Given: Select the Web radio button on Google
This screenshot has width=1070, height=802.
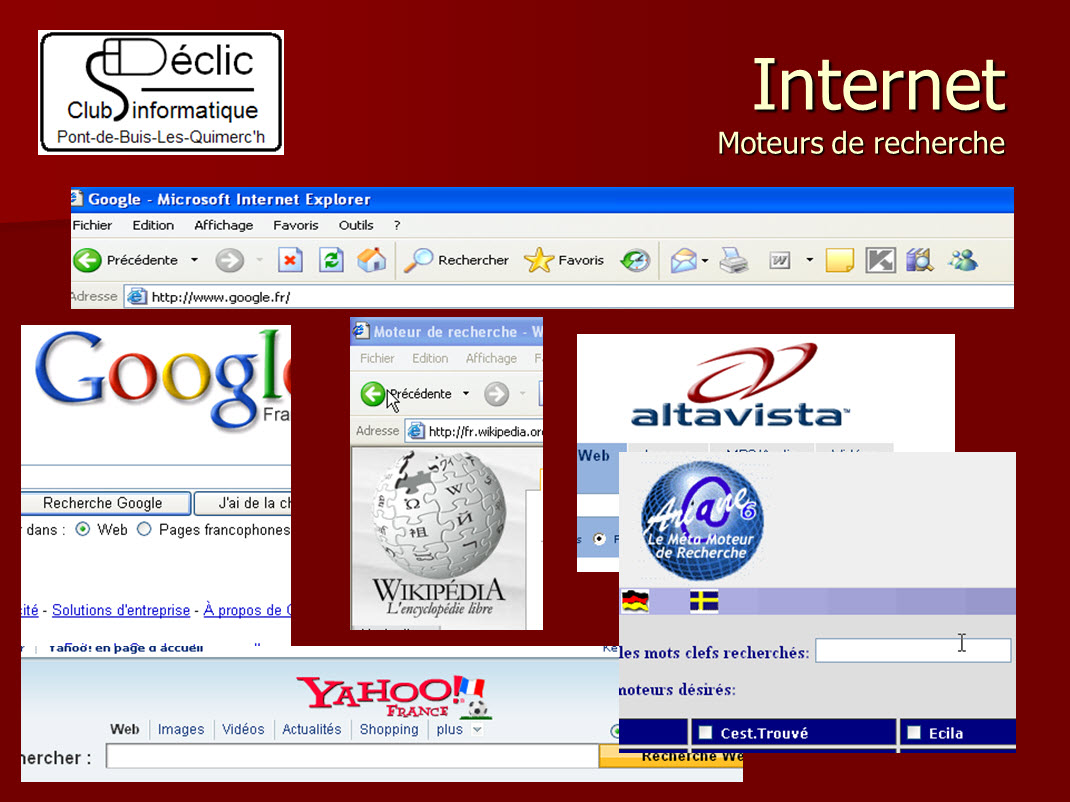Looking at the screenshot, I should click(x=83, y=529).
